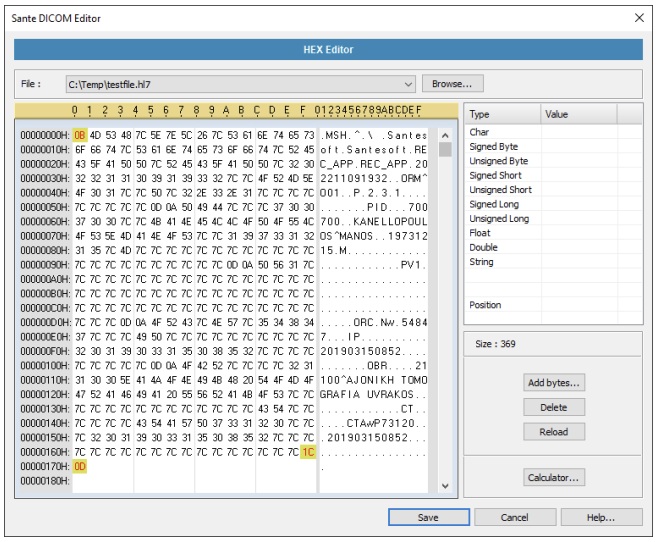Click ASCII text 'KANELLOPOUL' in row 00000060H

[390, 221]
